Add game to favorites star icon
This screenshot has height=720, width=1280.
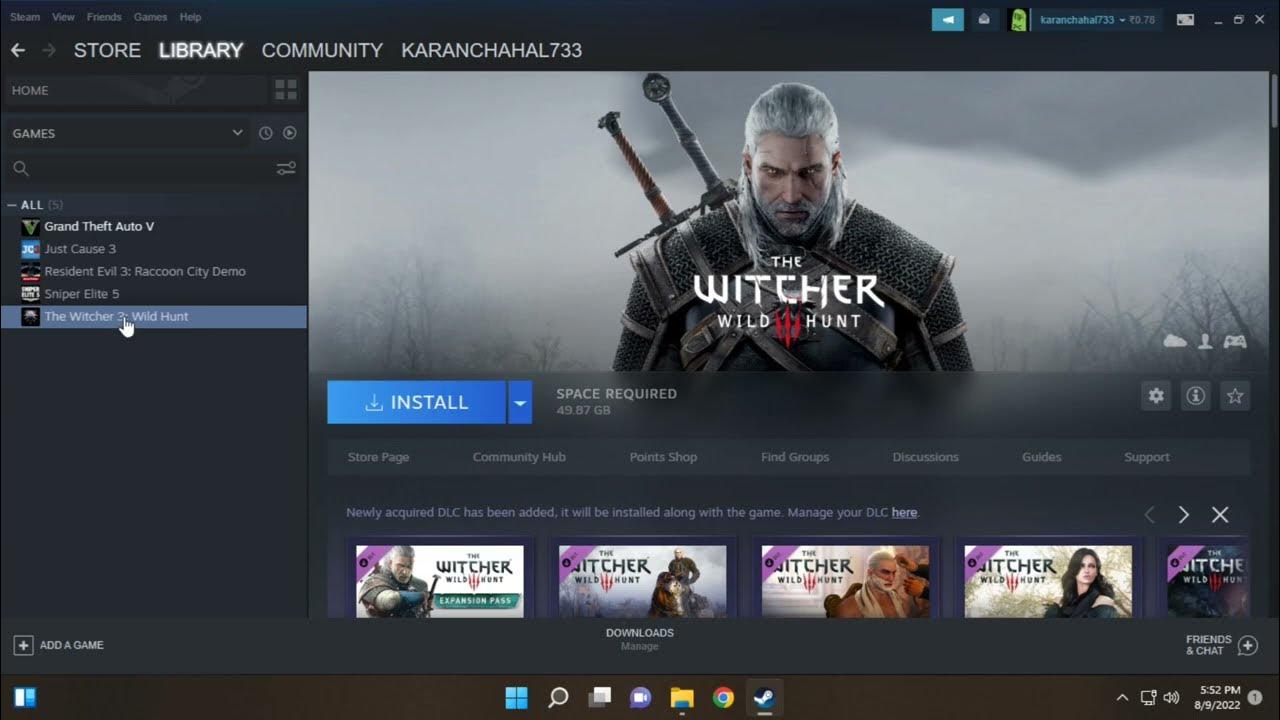pyautogui.click(x=1235, y=396)
